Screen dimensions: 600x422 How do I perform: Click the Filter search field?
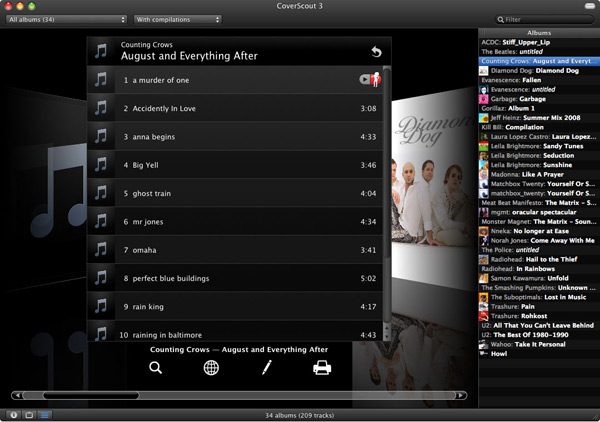545,20
